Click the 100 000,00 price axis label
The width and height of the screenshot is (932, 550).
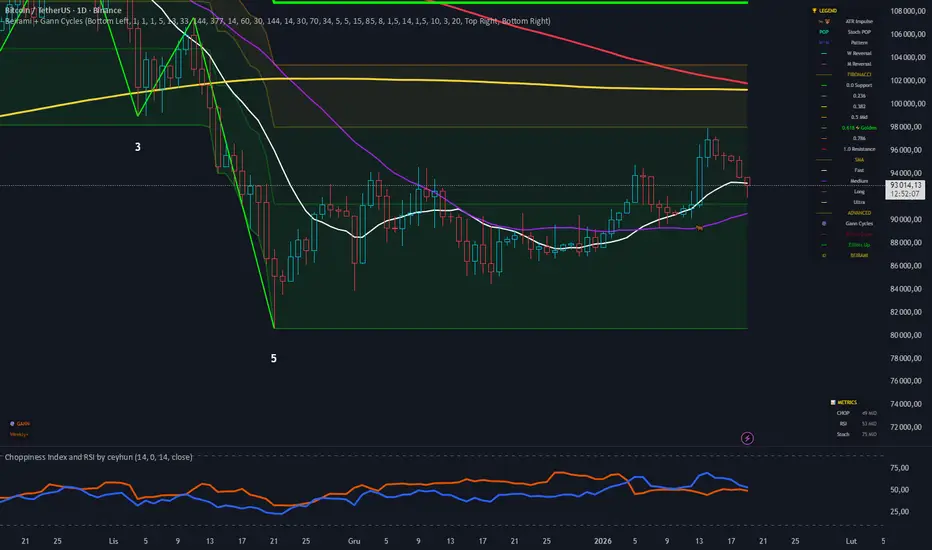[x=908, y=104]
